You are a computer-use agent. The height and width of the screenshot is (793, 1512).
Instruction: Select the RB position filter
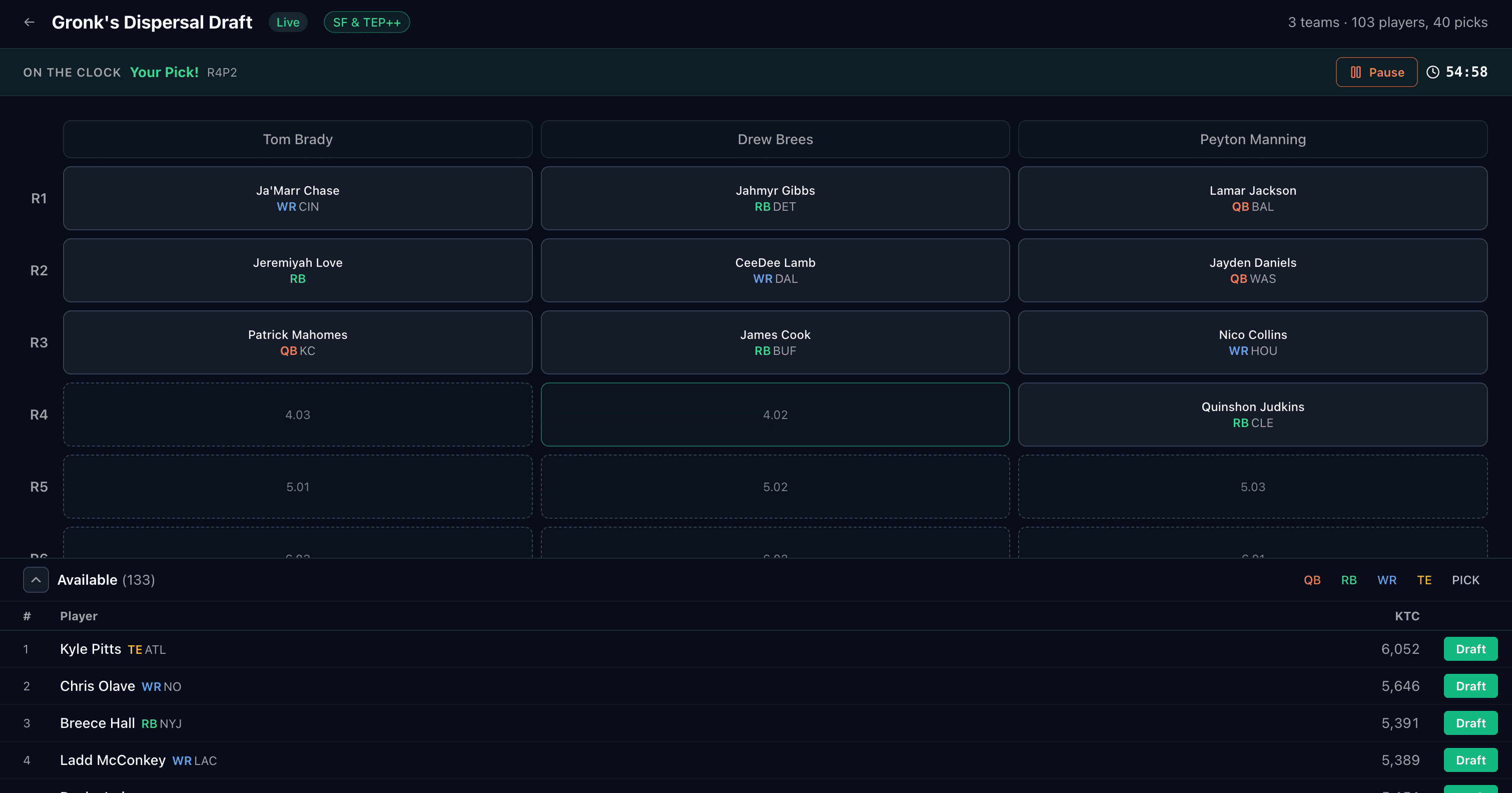(1349, 580)
